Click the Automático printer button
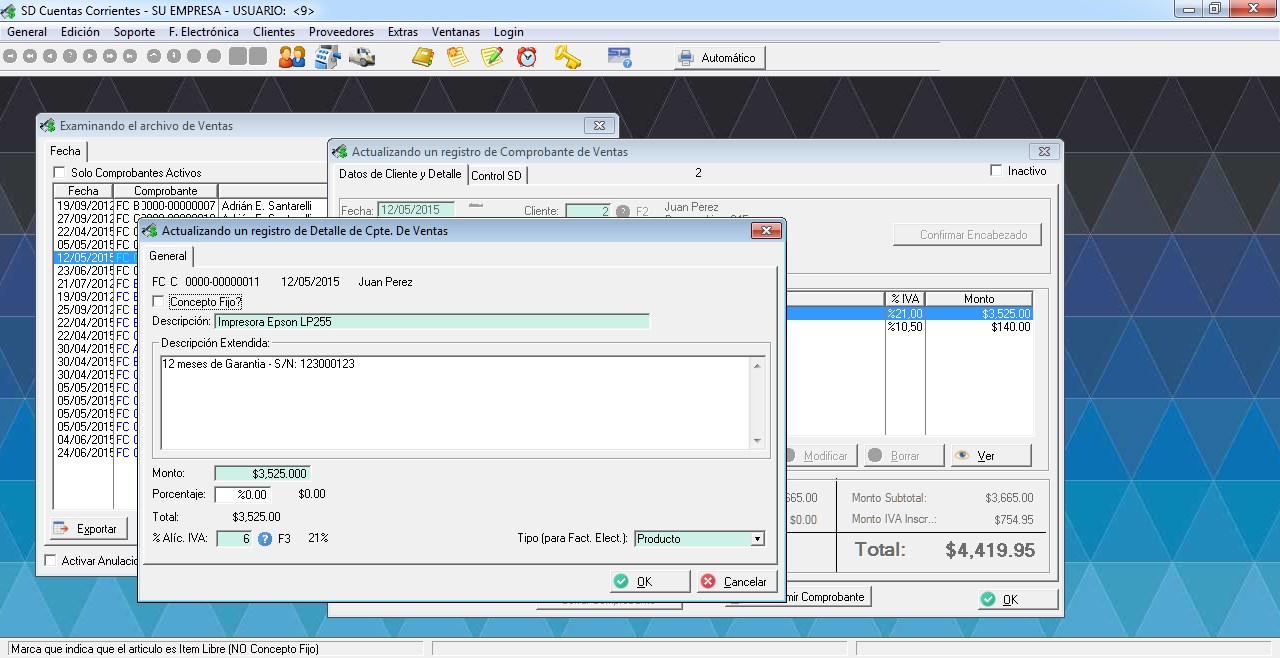 tap(719, 58)
